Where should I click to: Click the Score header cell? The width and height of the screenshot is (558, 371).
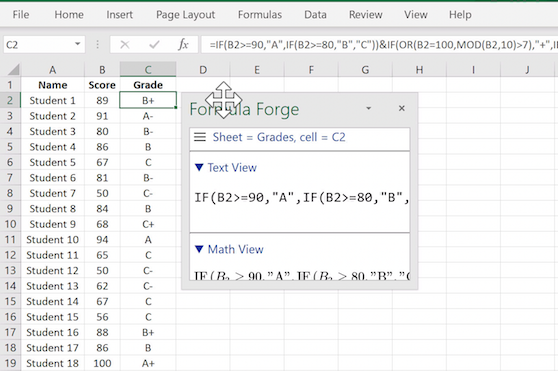[102, 85]
